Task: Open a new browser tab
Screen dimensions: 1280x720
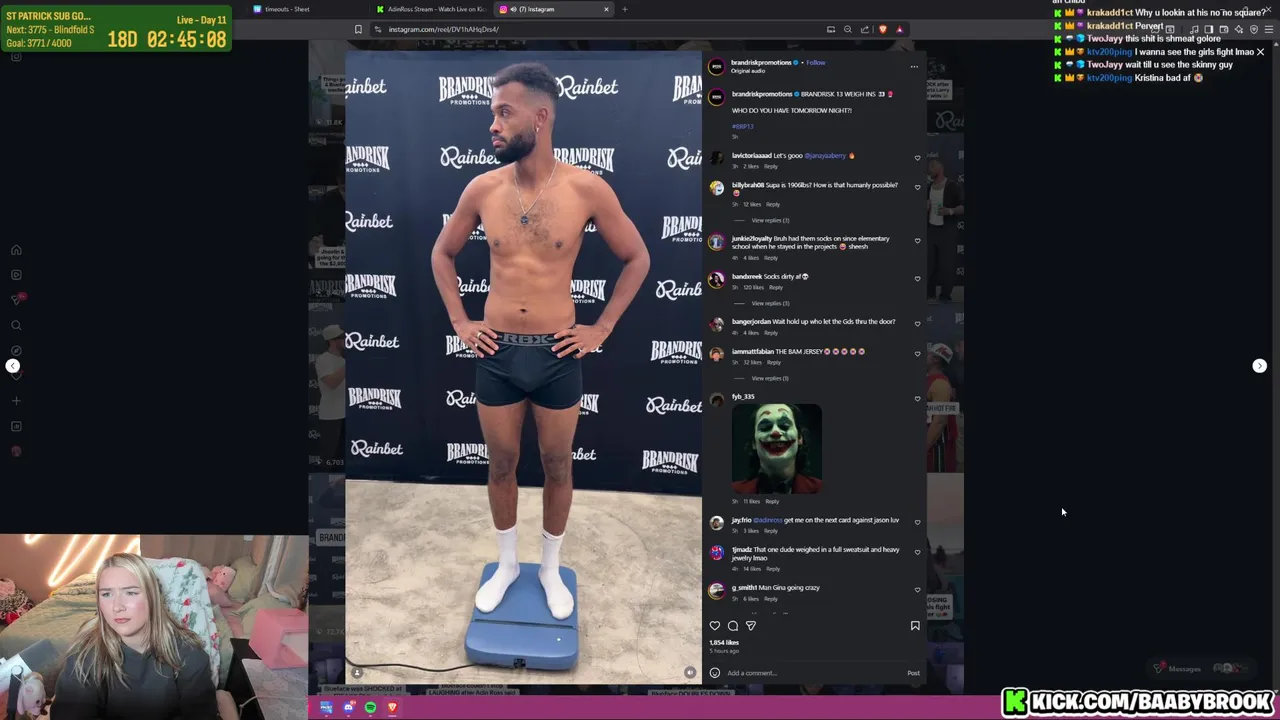Action: pyautogui.click(x=624, y=9)
